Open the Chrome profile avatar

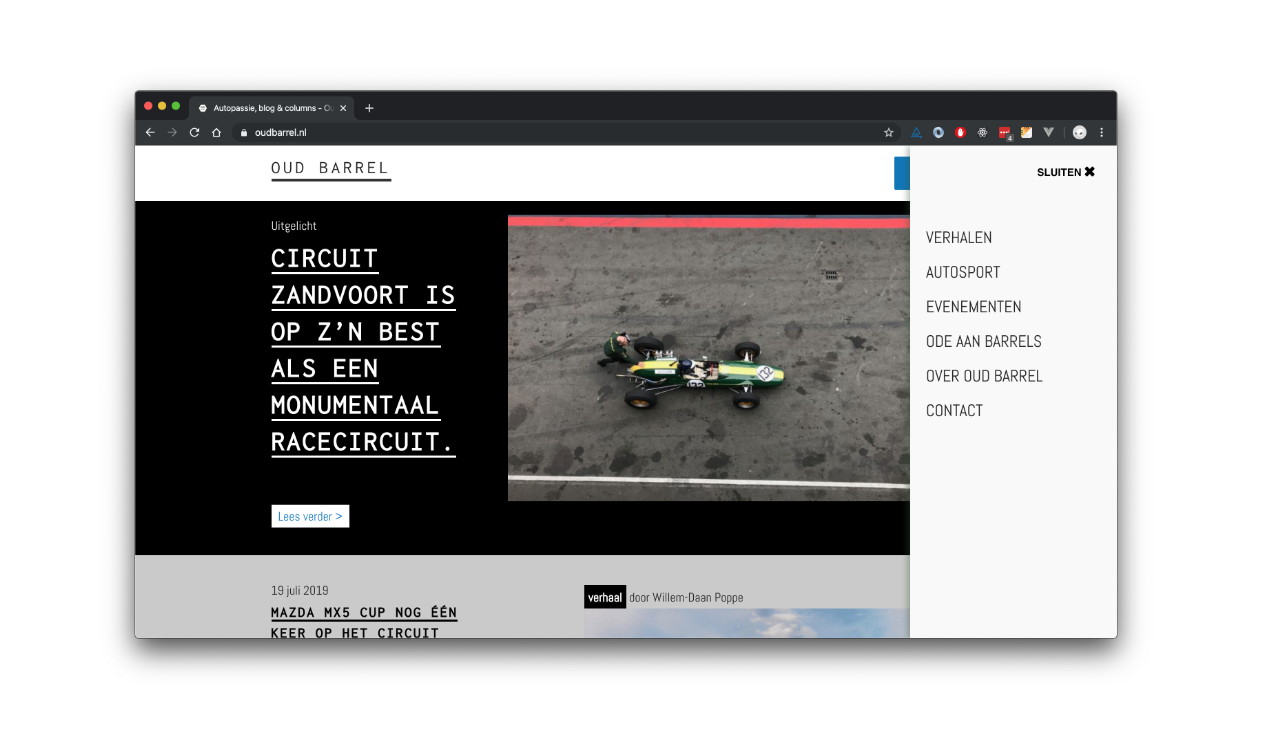[1079, 132]
